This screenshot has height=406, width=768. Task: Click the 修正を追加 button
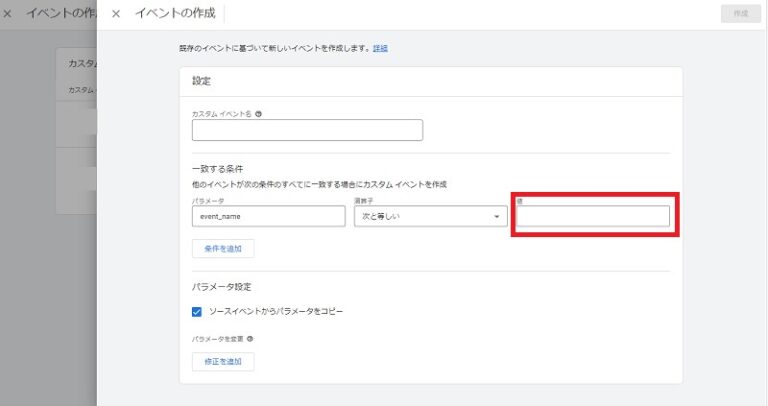coord(223,361)
